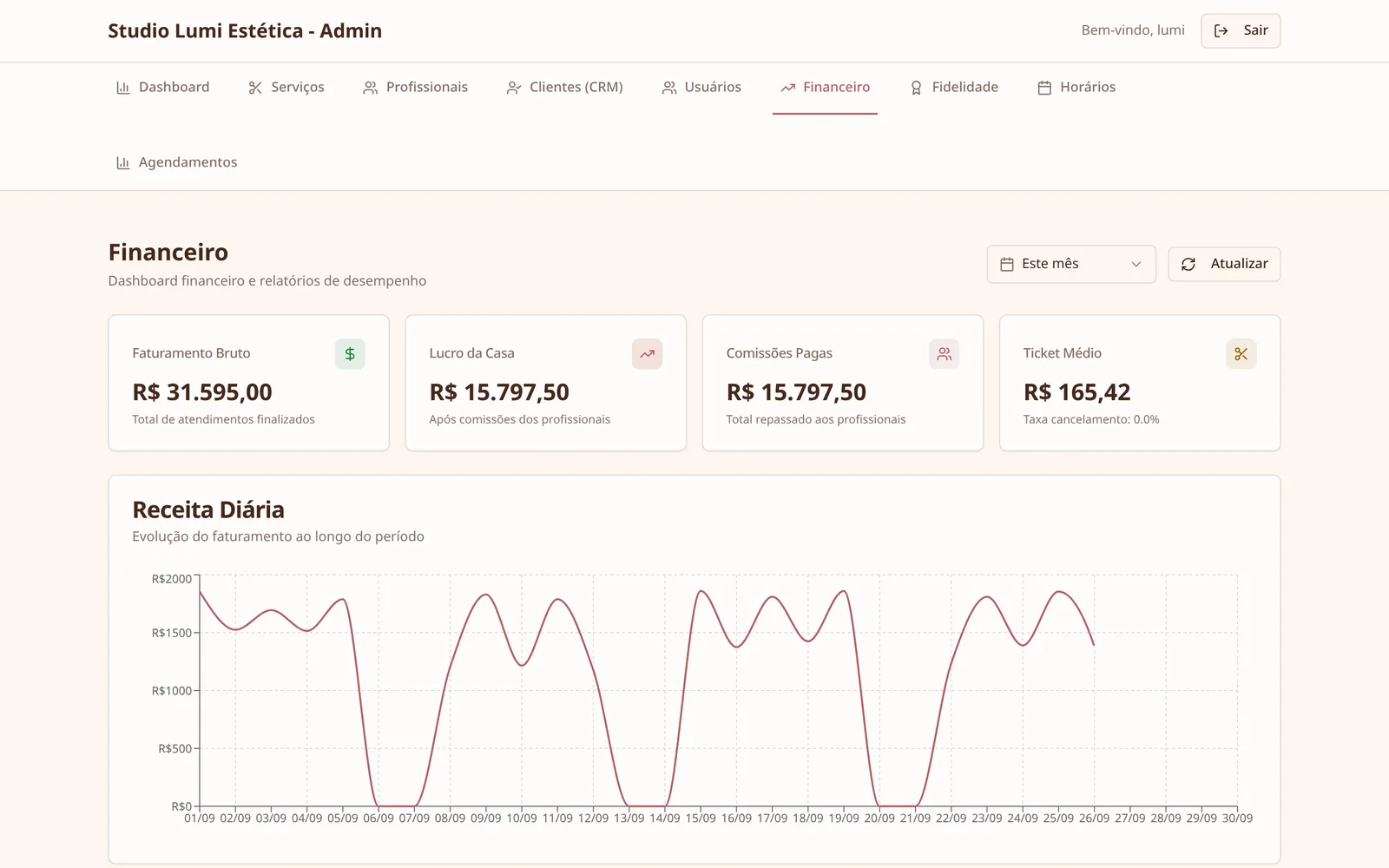Click the logout arrow icon beside Sair
Viewport: 1389px width, 868px height.
tap(1221, 30)
